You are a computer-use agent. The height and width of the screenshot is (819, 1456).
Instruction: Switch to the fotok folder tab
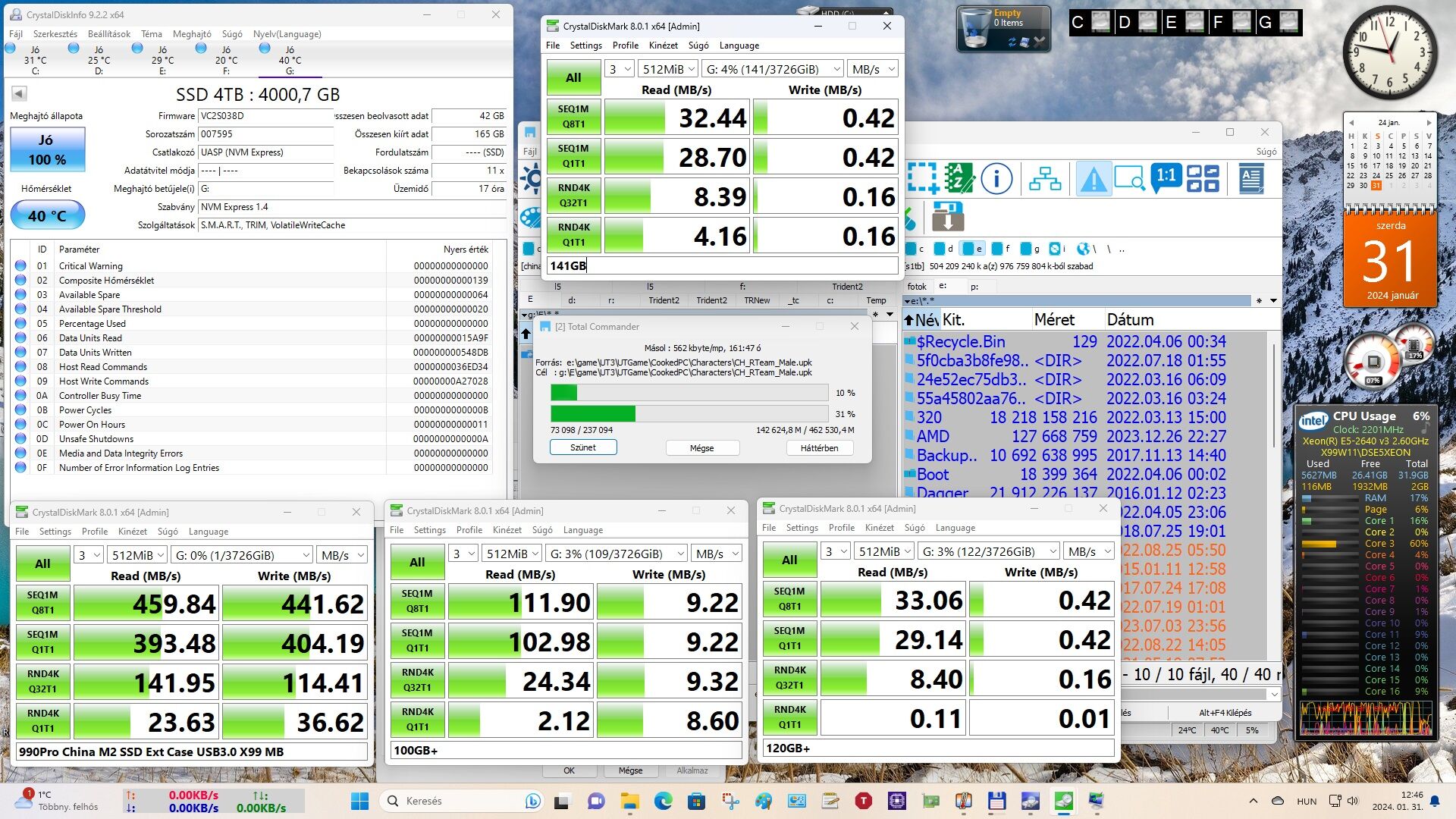917,287
